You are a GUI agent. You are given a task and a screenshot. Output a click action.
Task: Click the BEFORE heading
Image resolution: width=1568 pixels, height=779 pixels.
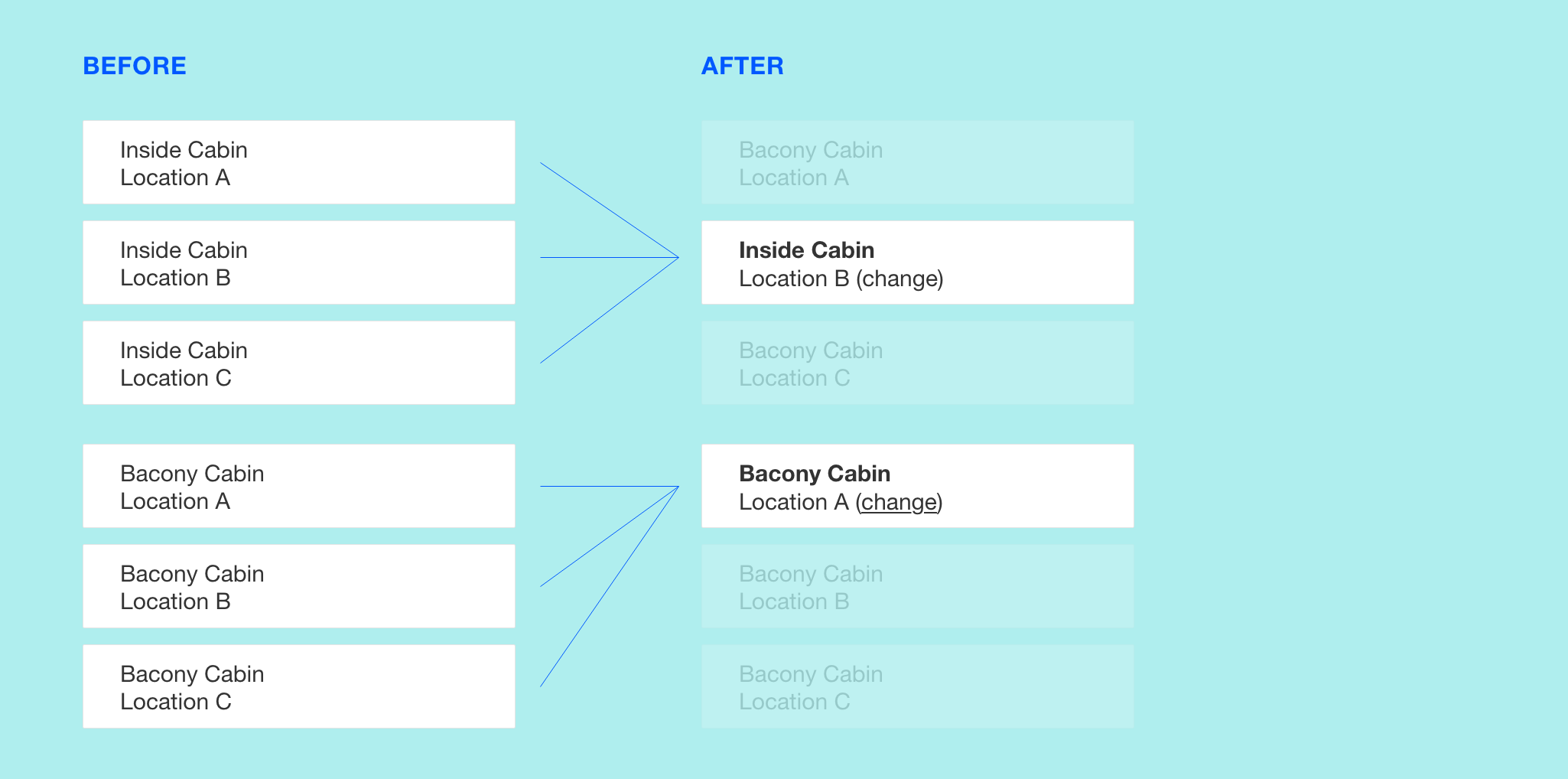pyautogui.click(x=135, y=66)
